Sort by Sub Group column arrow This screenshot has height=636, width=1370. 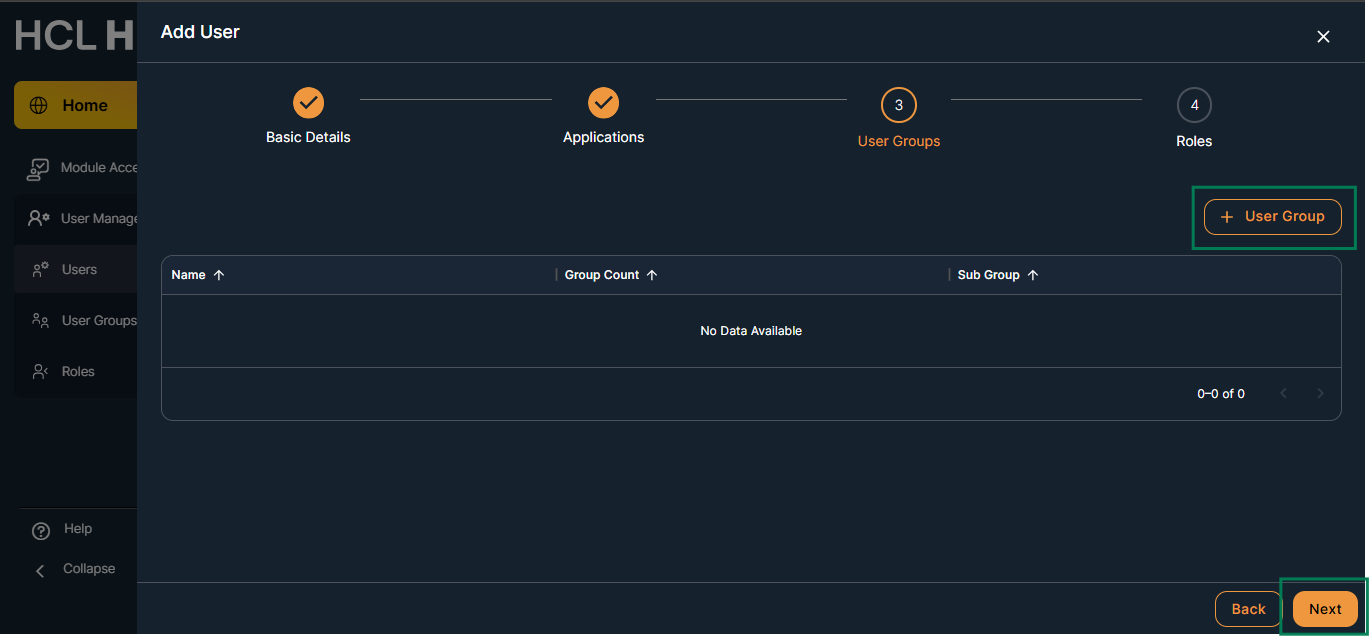1033,275
